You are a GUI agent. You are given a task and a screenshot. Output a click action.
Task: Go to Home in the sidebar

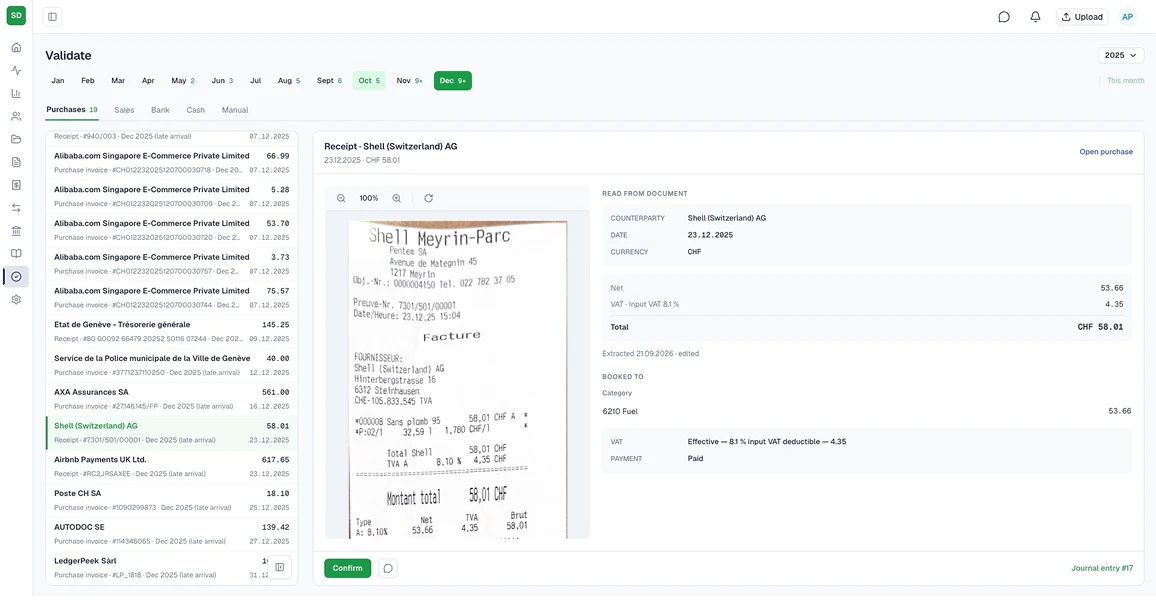click(x=16, y=48)
